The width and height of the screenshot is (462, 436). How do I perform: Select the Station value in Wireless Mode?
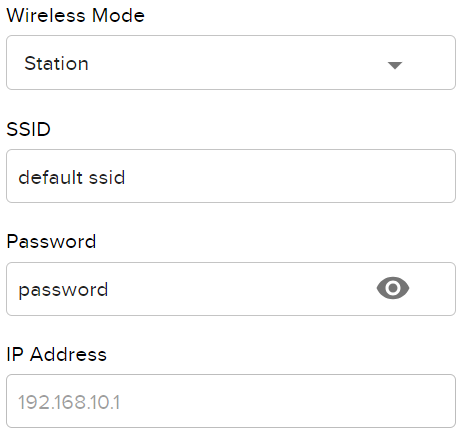pos(56,63)
